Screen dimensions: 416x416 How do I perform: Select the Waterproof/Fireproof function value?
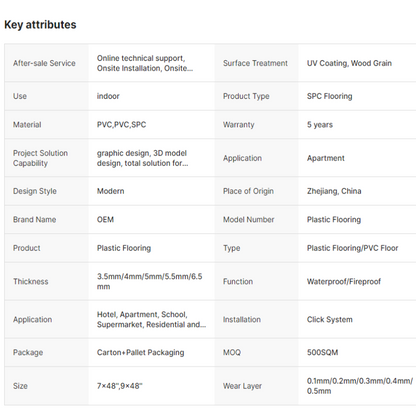pos(344,281)
